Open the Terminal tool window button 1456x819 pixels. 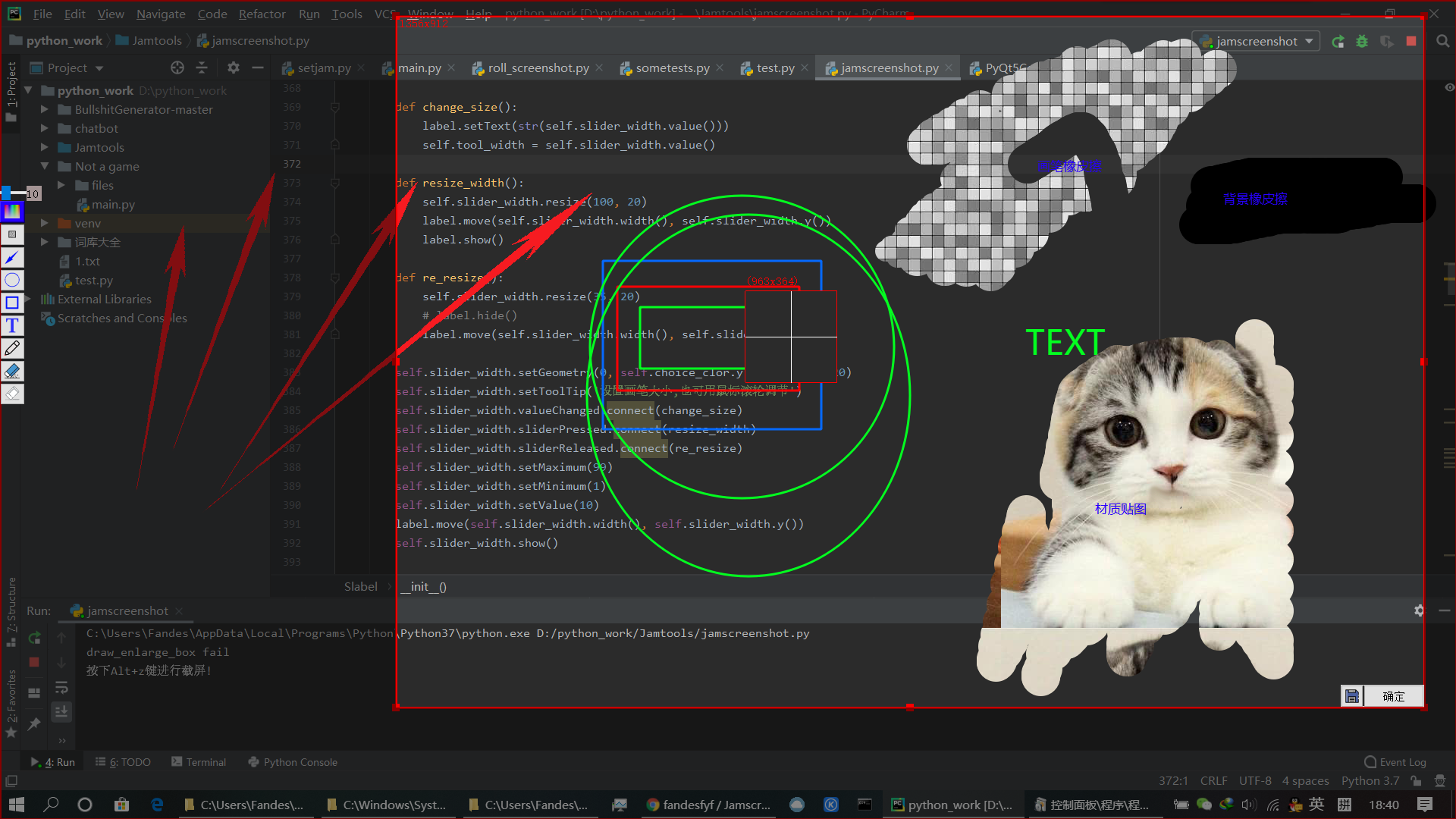pos(199,762)
